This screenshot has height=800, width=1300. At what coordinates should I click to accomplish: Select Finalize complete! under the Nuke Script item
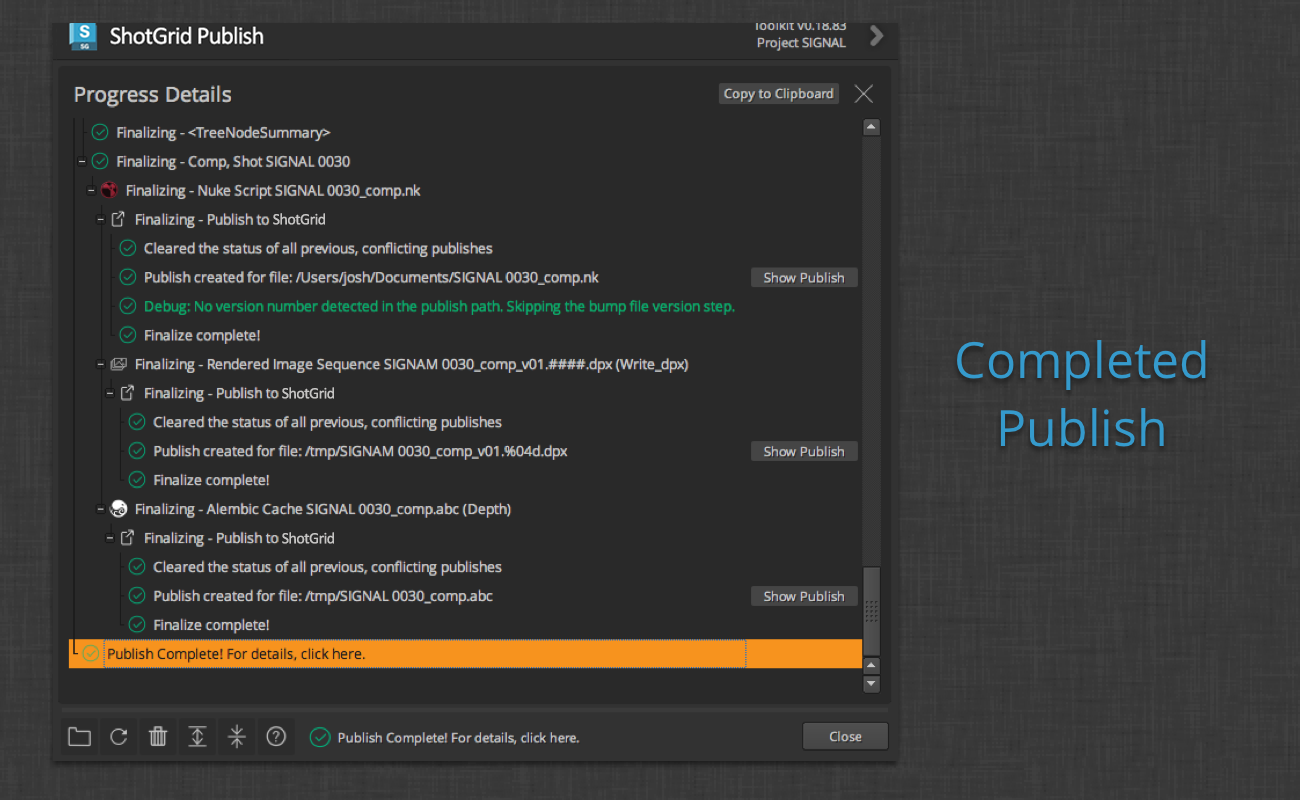202,335
